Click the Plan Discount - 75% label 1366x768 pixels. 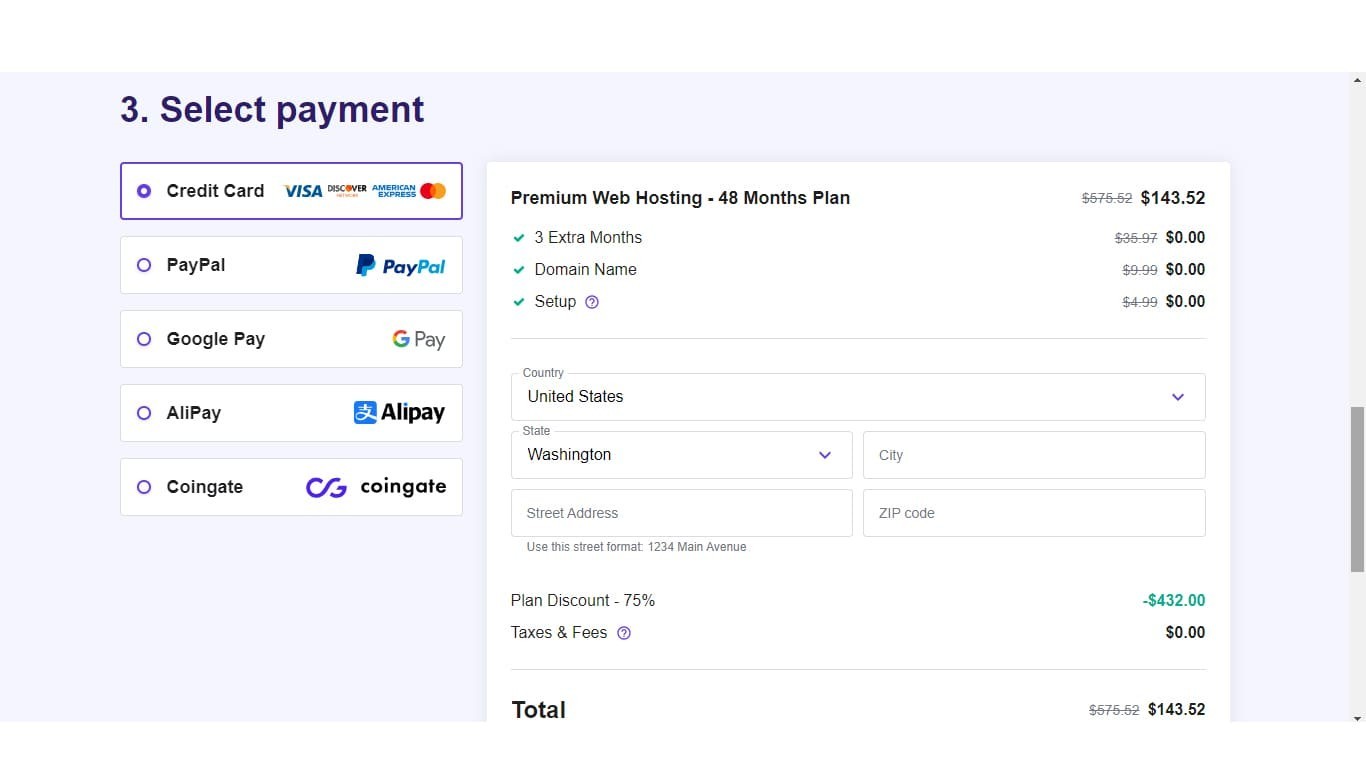(x=583, y=601)
